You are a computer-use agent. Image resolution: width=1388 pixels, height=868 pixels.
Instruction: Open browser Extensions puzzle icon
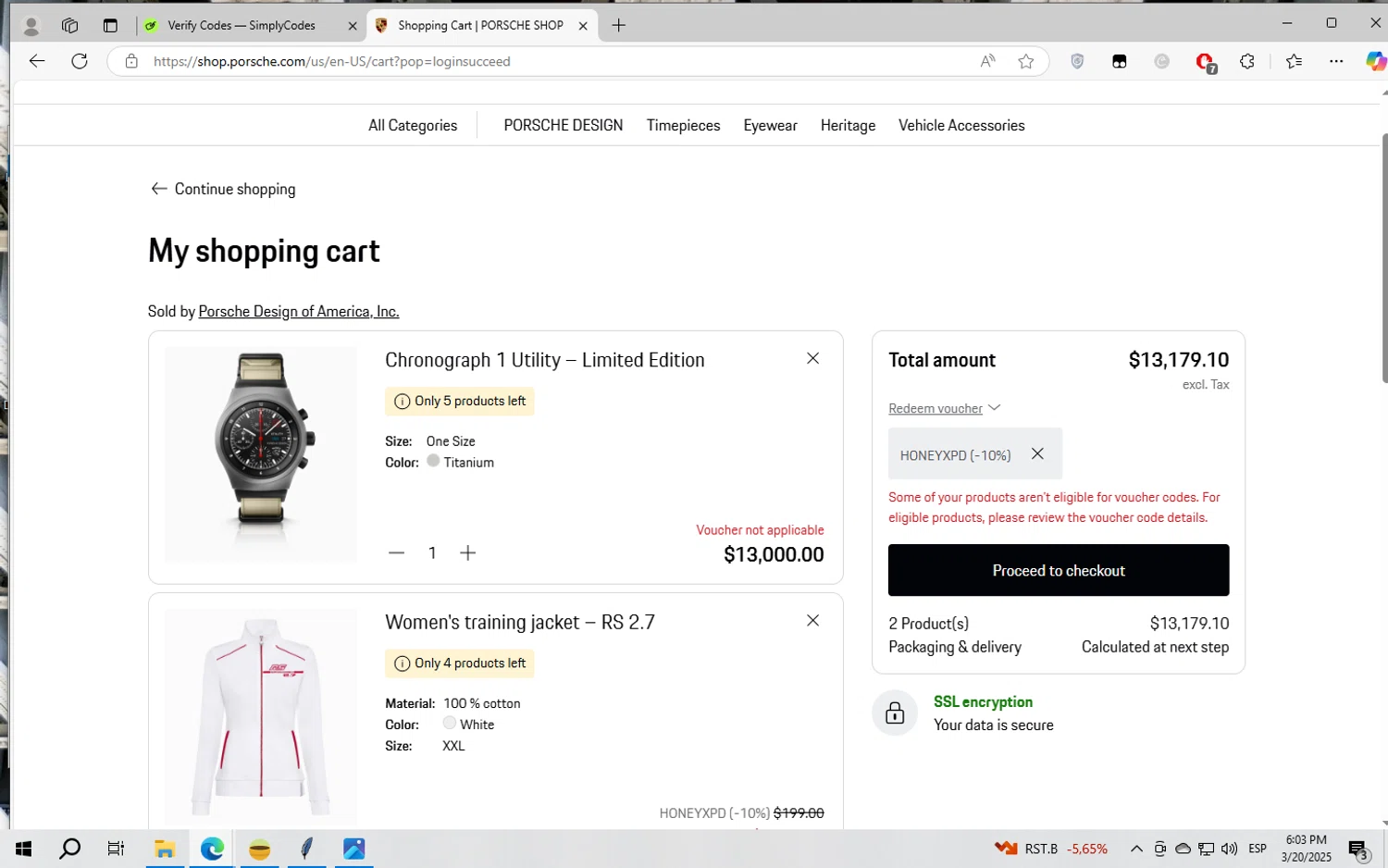coord(1247,61)
